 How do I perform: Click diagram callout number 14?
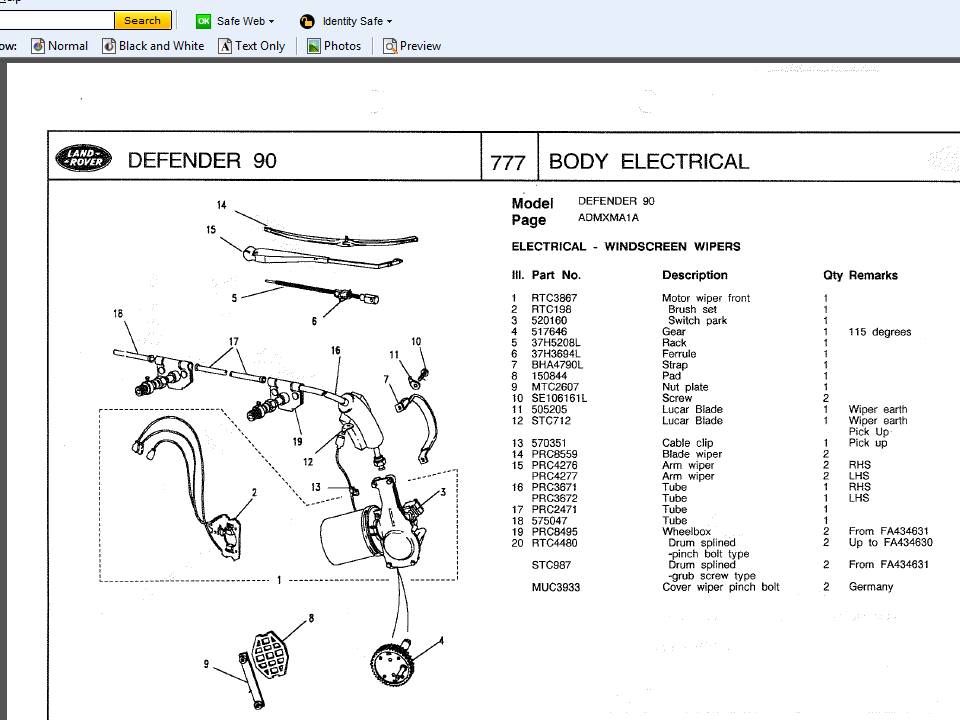222,205
